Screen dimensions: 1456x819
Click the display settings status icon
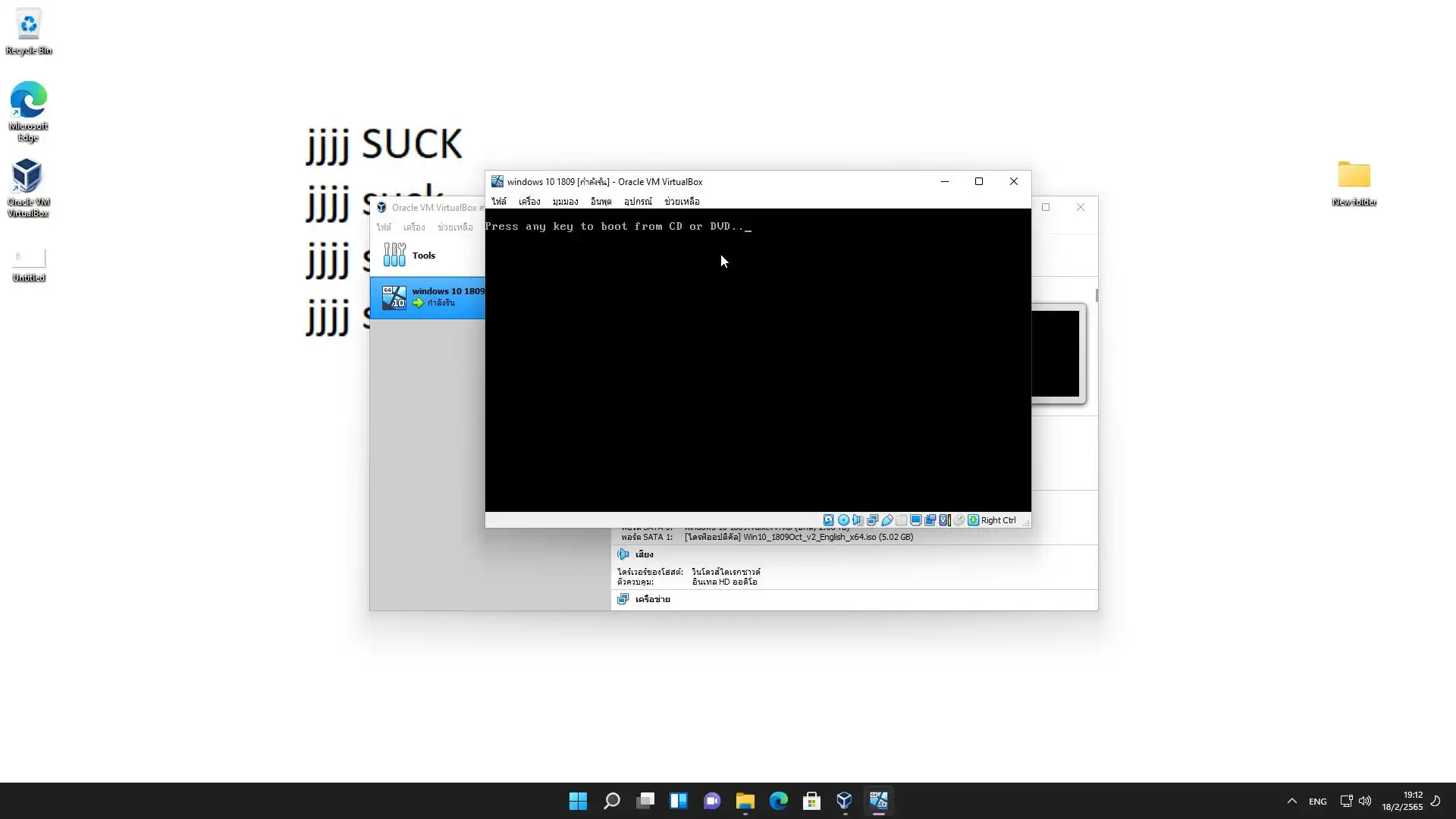pos(915,520)
